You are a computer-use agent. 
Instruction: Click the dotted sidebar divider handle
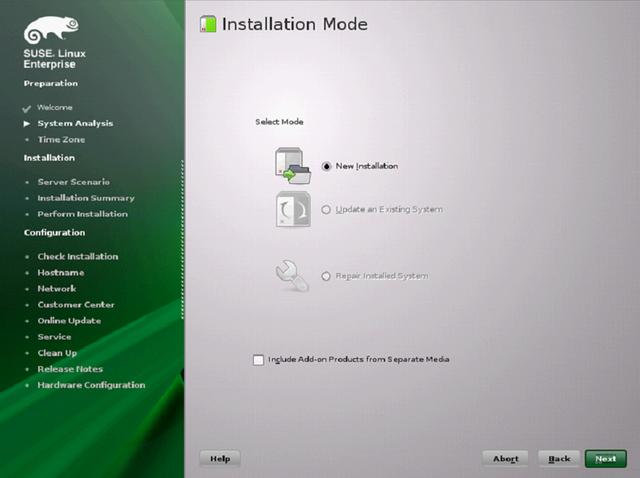pos(182,239)
